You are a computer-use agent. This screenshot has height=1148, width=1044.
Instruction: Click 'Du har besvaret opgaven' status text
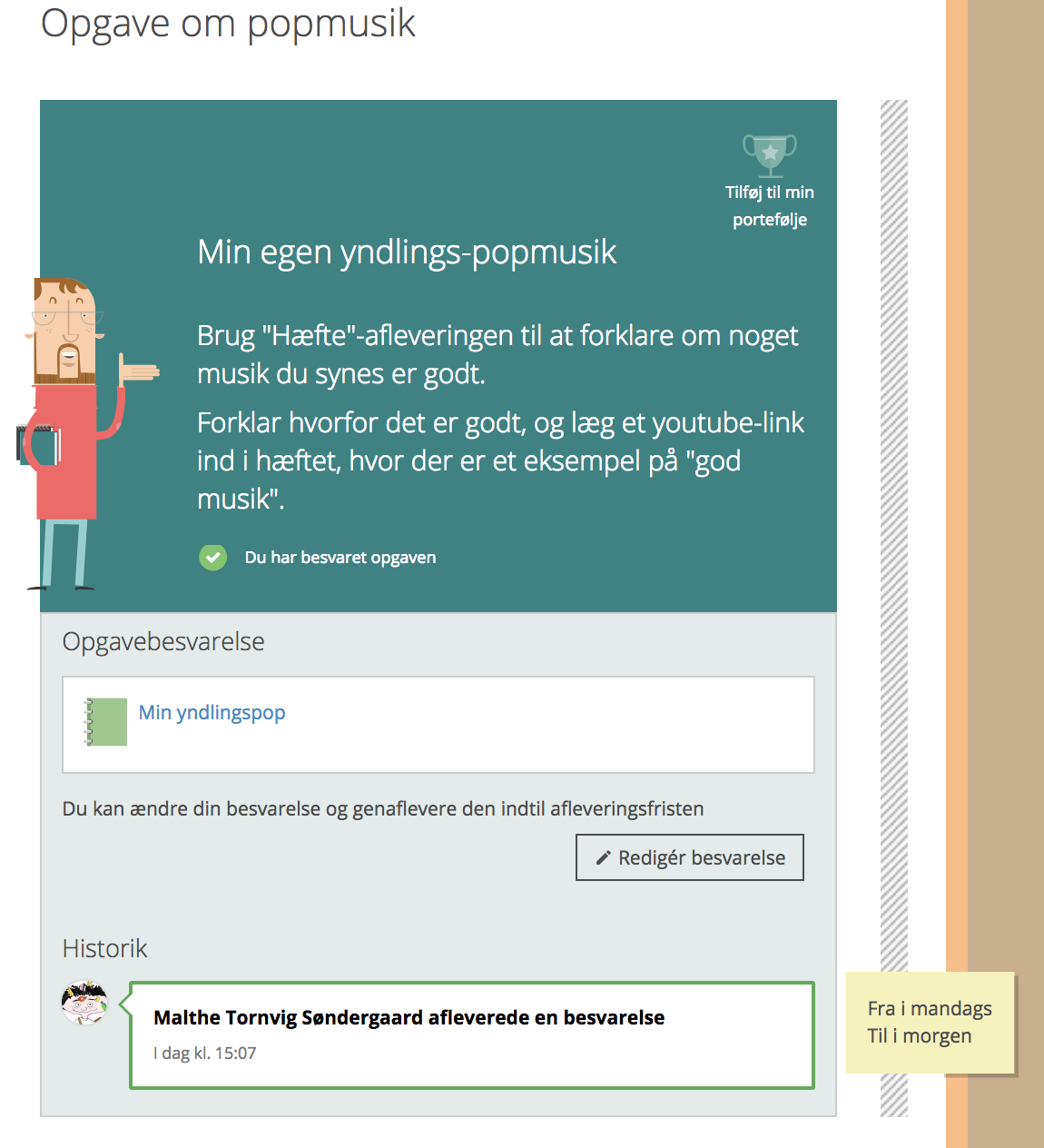[340, 558]
